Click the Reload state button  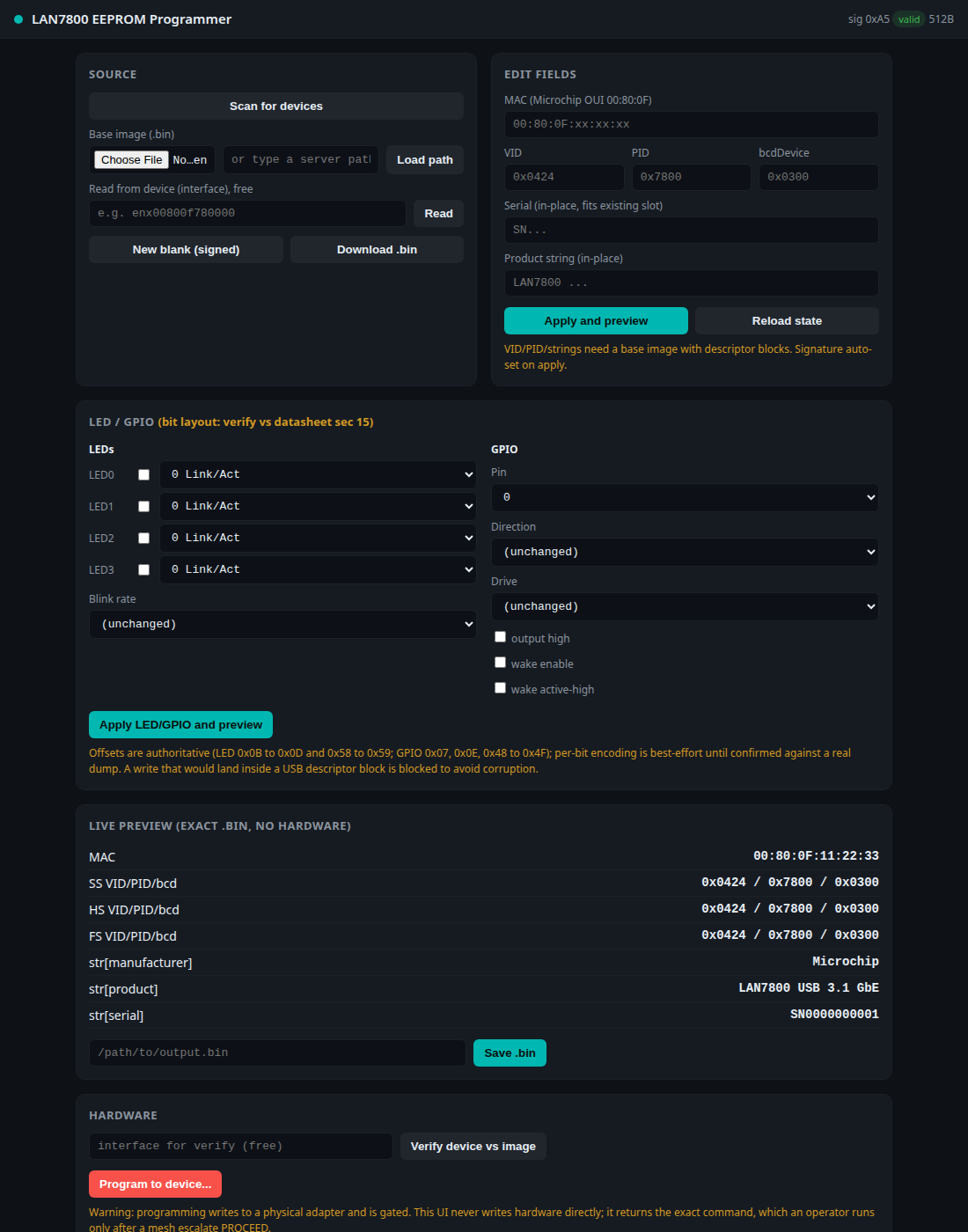(x=787, y=321)
